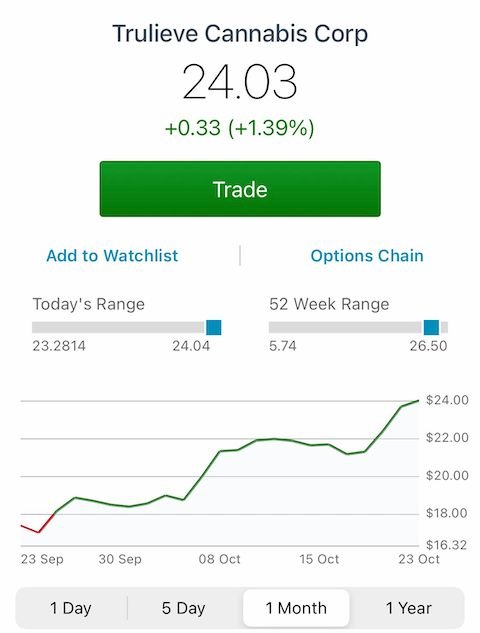Screen dimensions: 480x633
Task: Switch chart to 1 Day tab
Action: click(71, 608)
